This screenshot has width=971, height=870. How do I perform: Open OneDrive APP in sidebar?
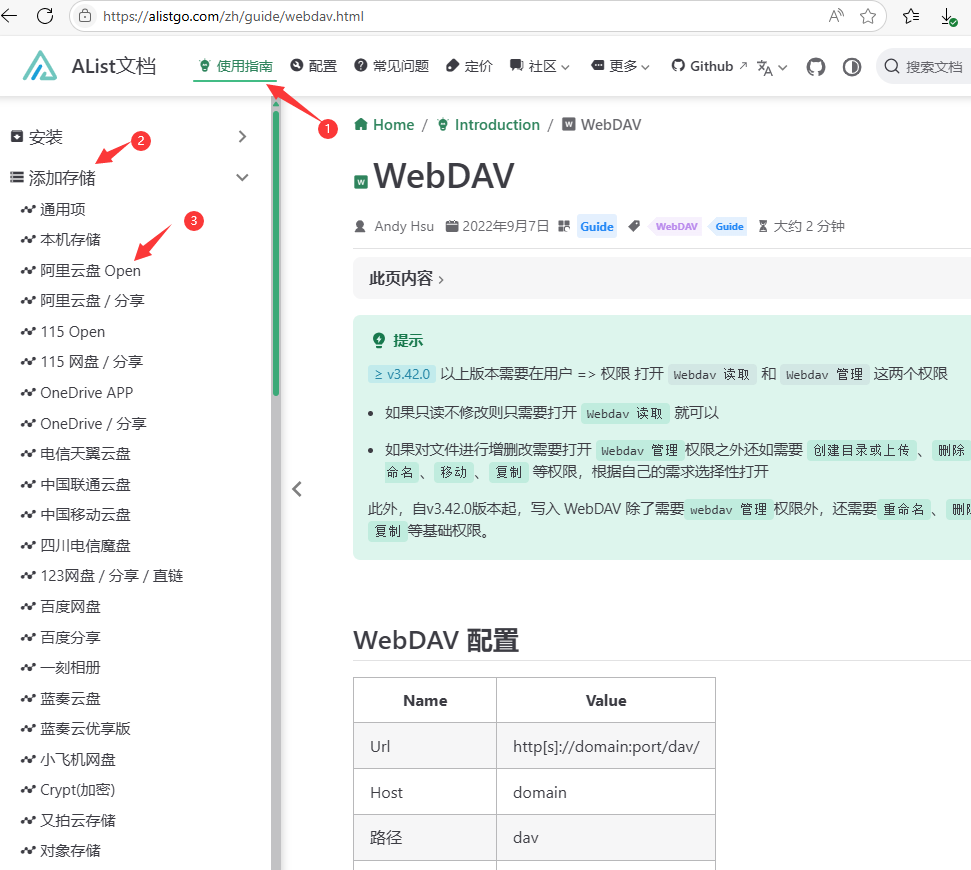pos(77,393)
